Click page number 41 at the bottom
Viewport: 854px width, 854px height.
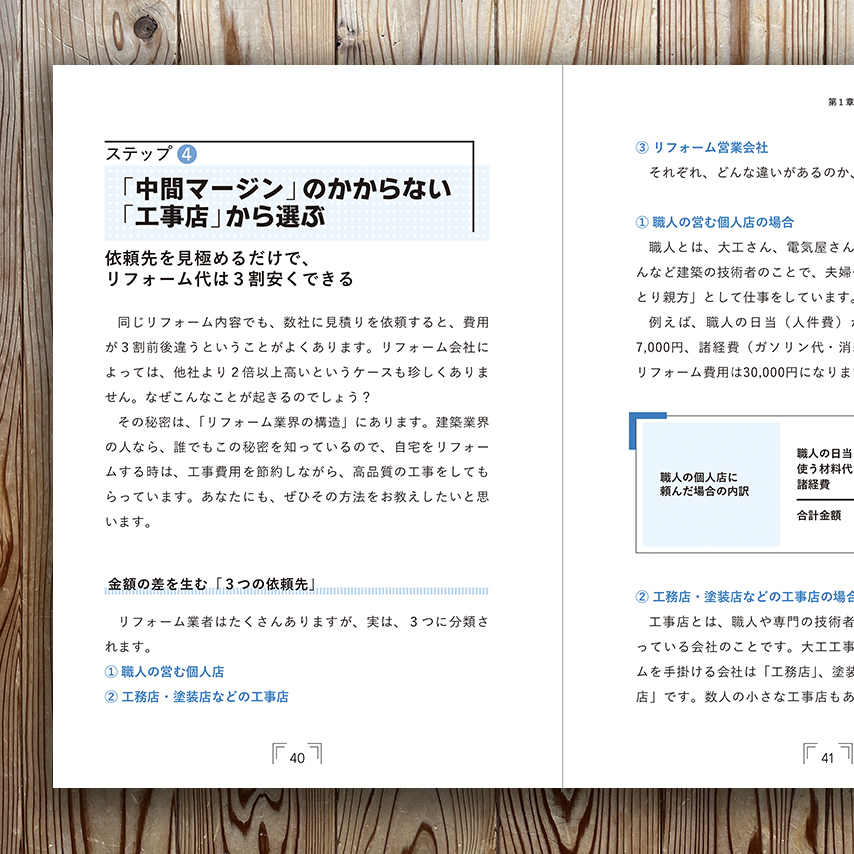(827, 757)
